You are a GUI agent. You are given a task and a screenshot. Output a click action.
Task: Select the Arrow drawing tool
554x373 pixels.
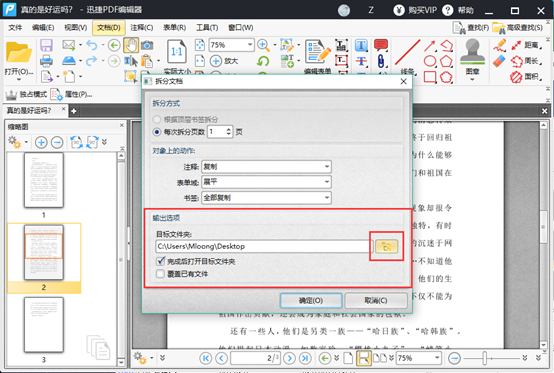(430, 46)
